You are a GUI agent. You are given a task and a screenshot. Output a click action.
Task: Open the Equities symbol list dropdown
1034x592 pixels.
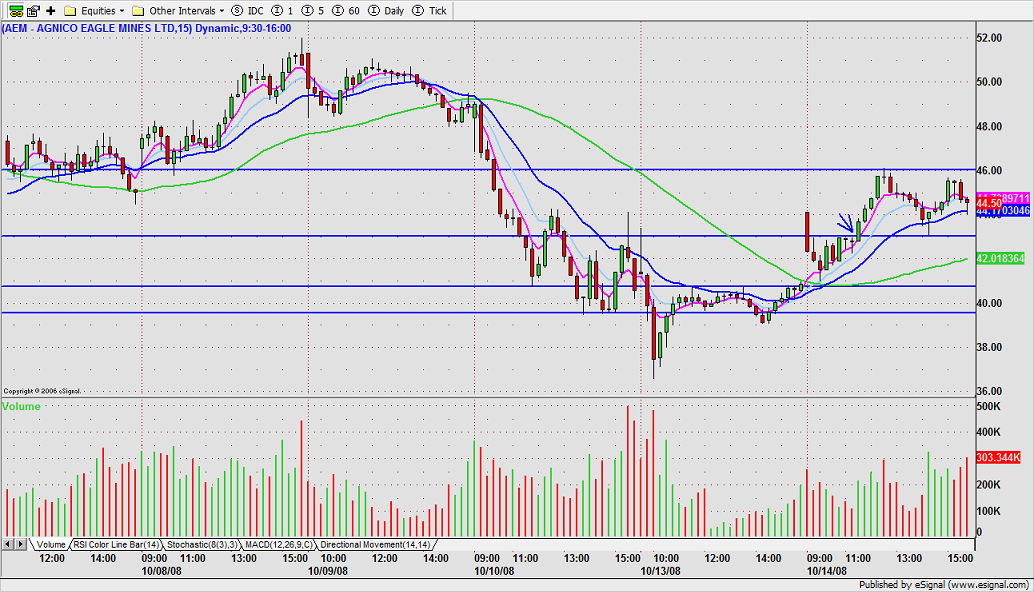[94, 11]
